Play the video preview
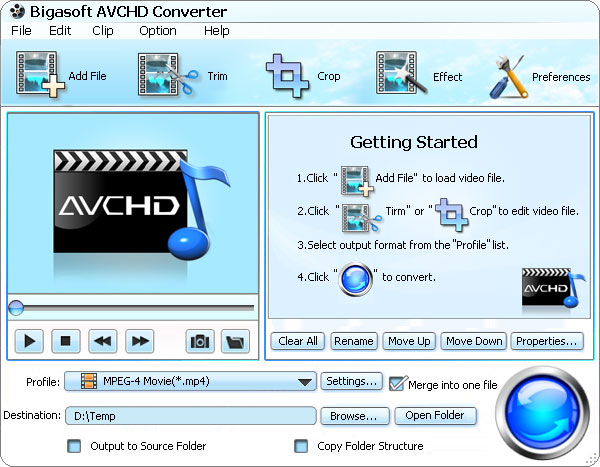This screenshot has height=467, width=600. pyautogui.click(x=29, y=341)
